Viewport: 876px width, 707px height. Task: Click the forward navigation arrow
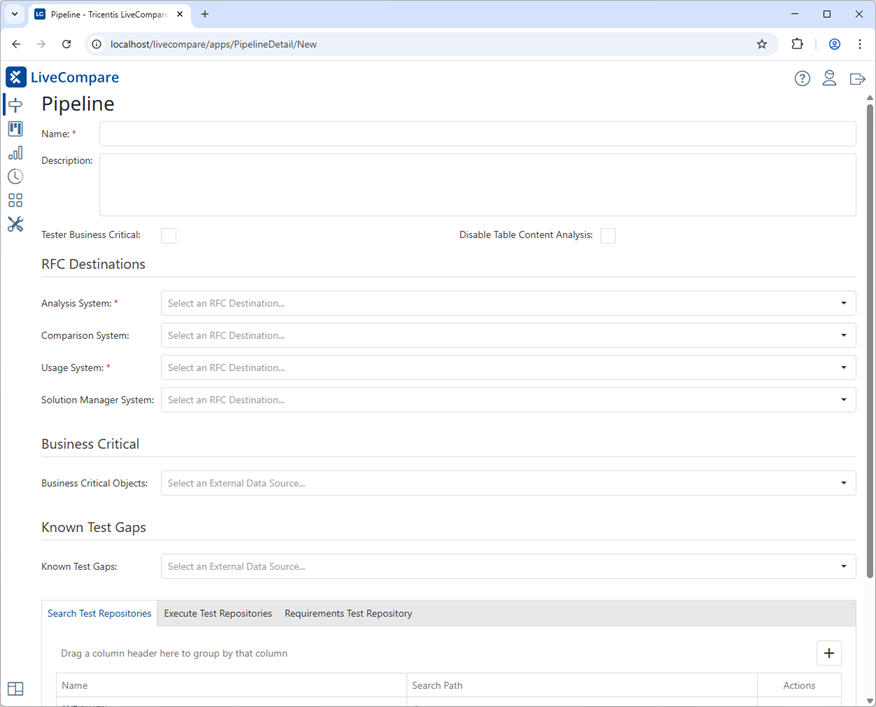[41, 44]
